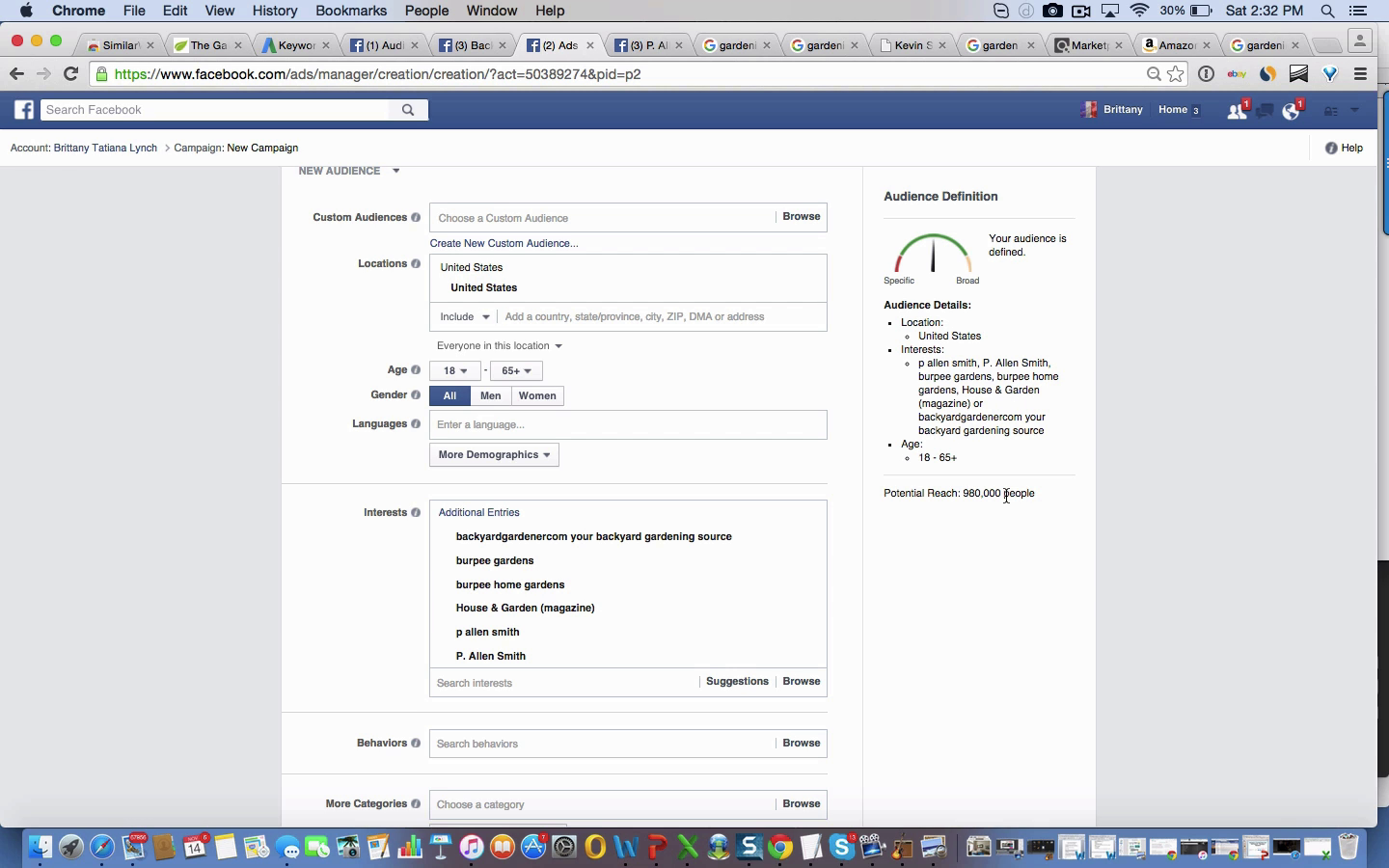Open Finder from the Dock

tap(40, 847)
